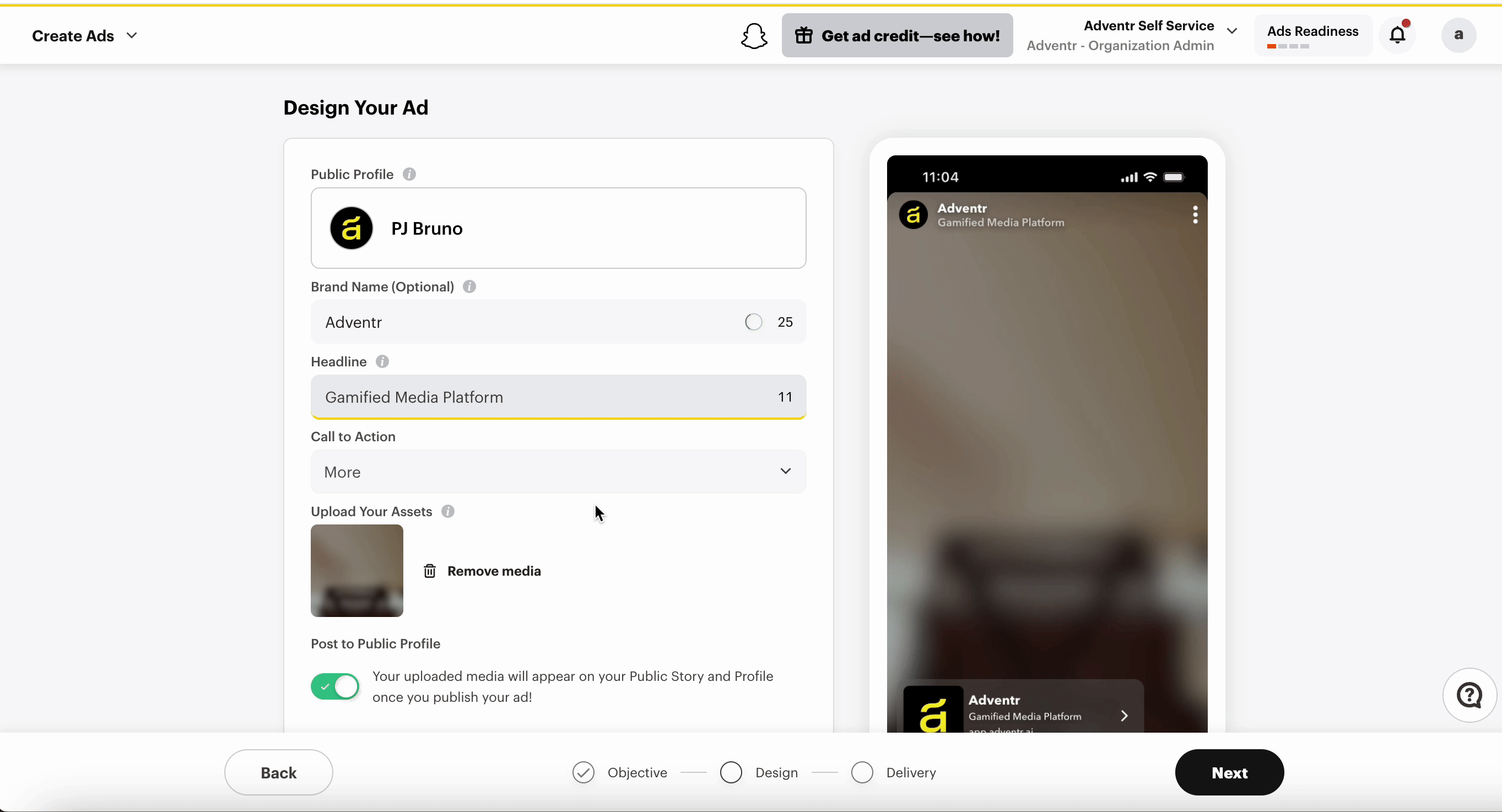Open the Create Ads dropdown menu
Screen dimensions: 1502x812
point(84,36)
